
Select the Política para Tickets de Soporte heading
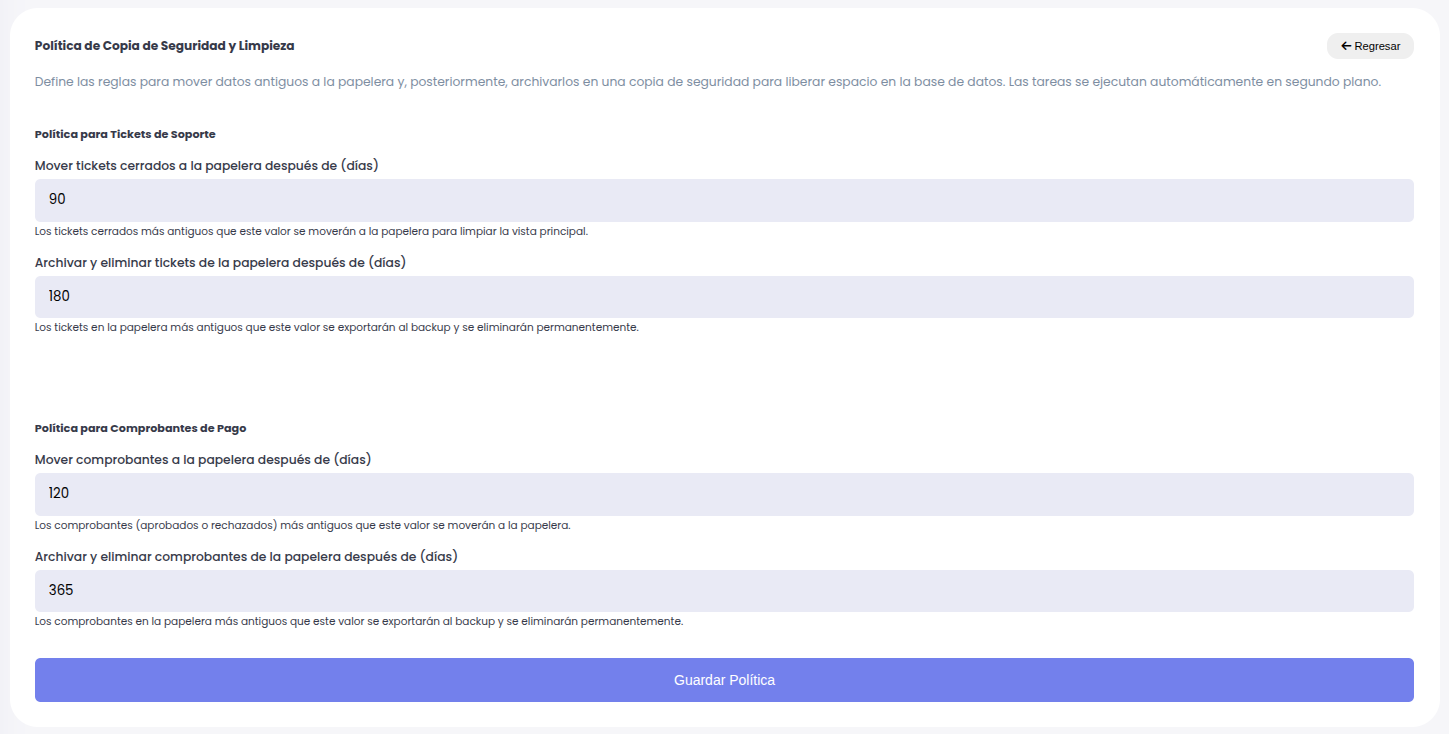(125, 134)
